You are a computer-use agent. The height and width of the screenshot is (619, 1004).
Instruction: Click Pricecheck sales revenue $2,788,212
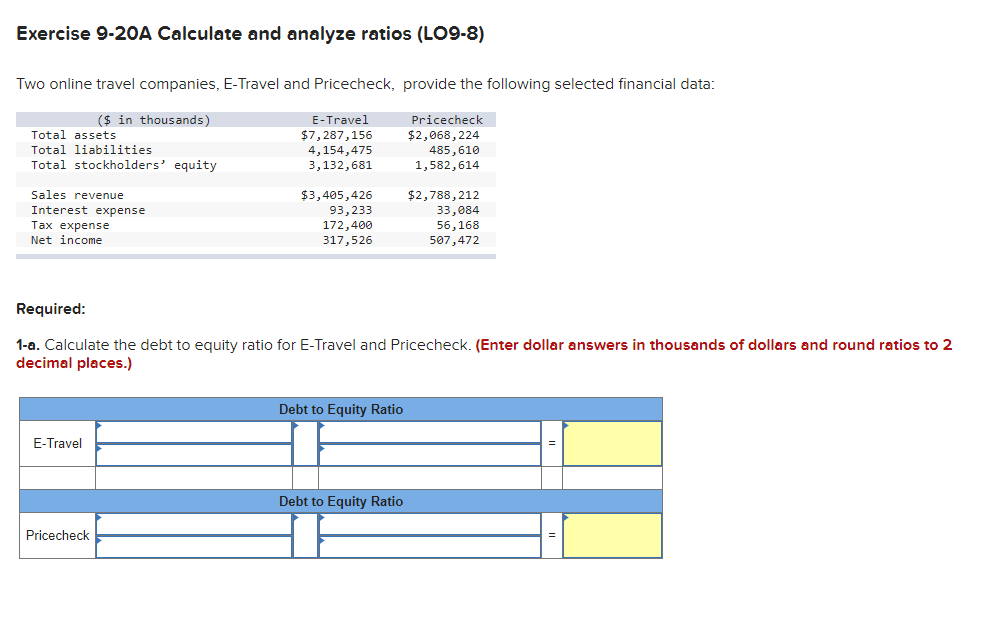click(x=443, y=195)
